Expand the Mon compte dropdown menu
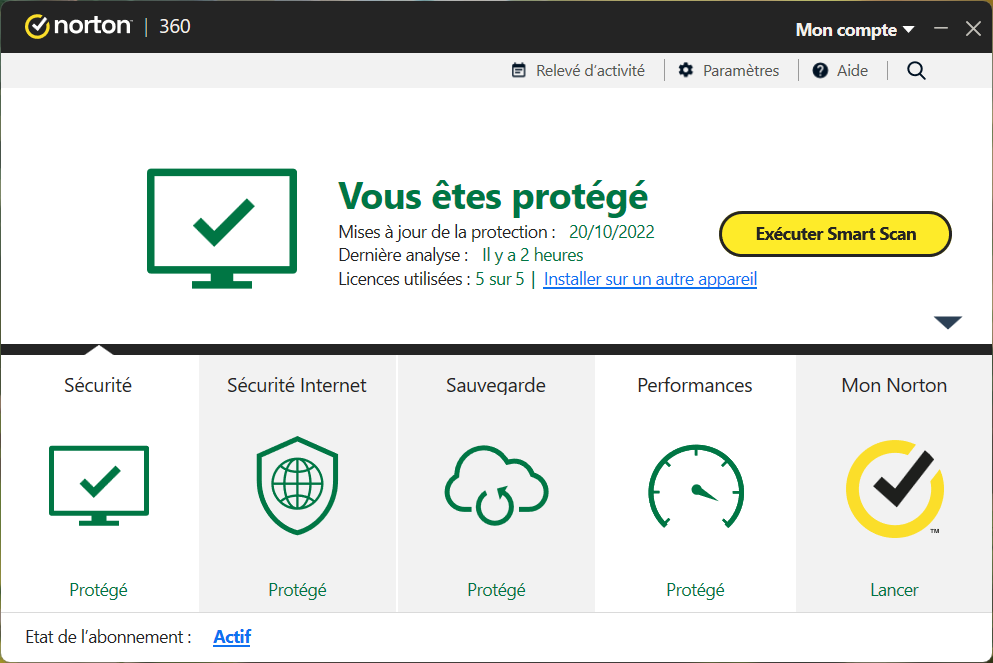 [x=854, y=30]
